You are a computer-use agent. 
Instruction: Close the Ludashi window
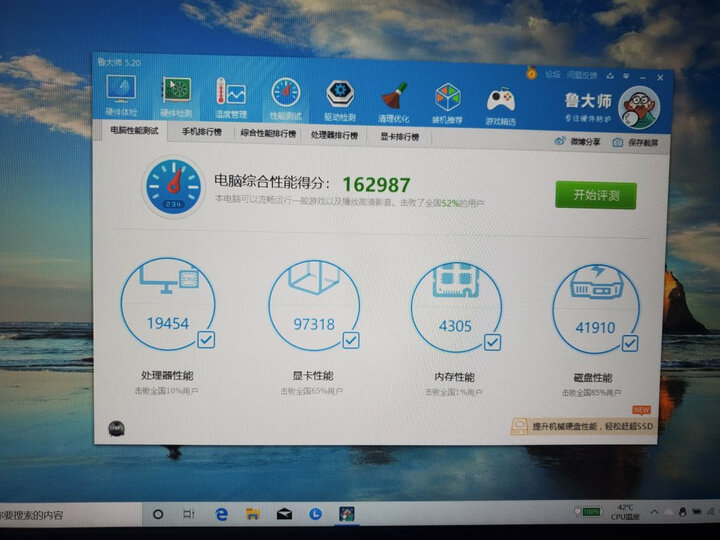tap(660, 78)
